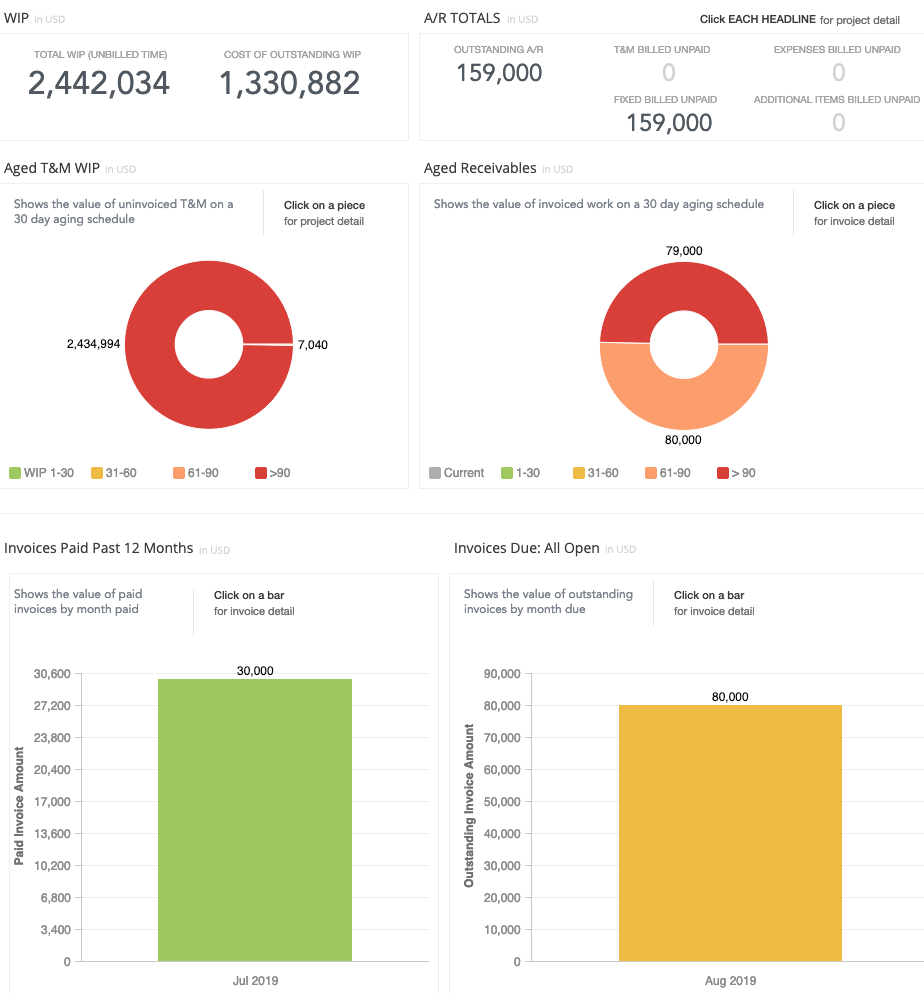Toggle the yellow 31-60 swatch in the Receivables legend
Screen dimensions: 924x993
click(x=579, y=472)
